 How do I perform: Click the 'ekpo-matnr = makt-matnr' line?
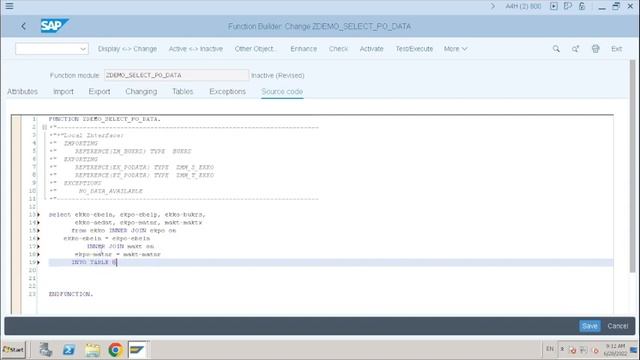coord(118,254)
